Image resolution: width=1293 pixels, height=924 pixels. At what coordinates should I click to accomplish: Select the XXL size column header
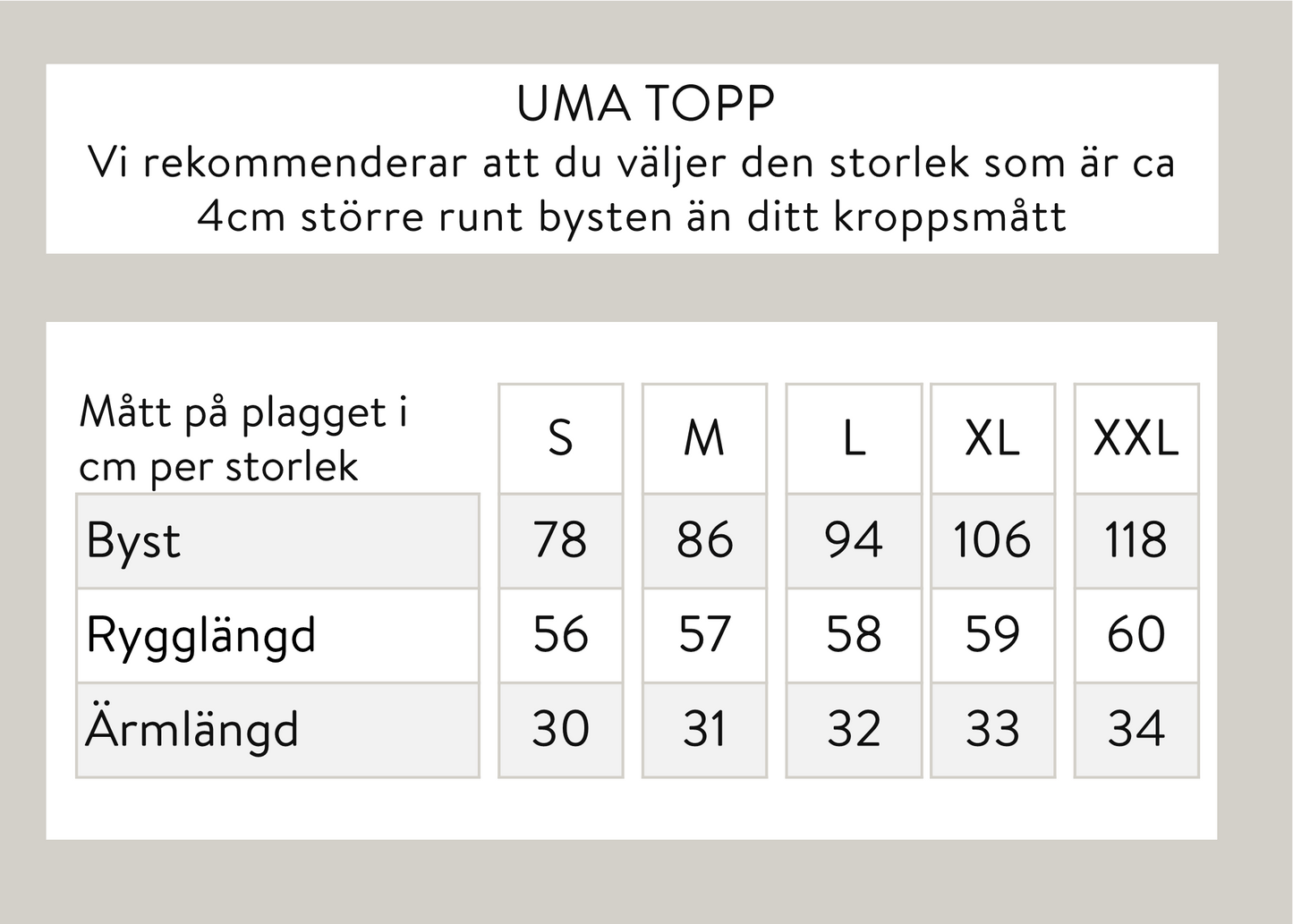click(1136, 438)
